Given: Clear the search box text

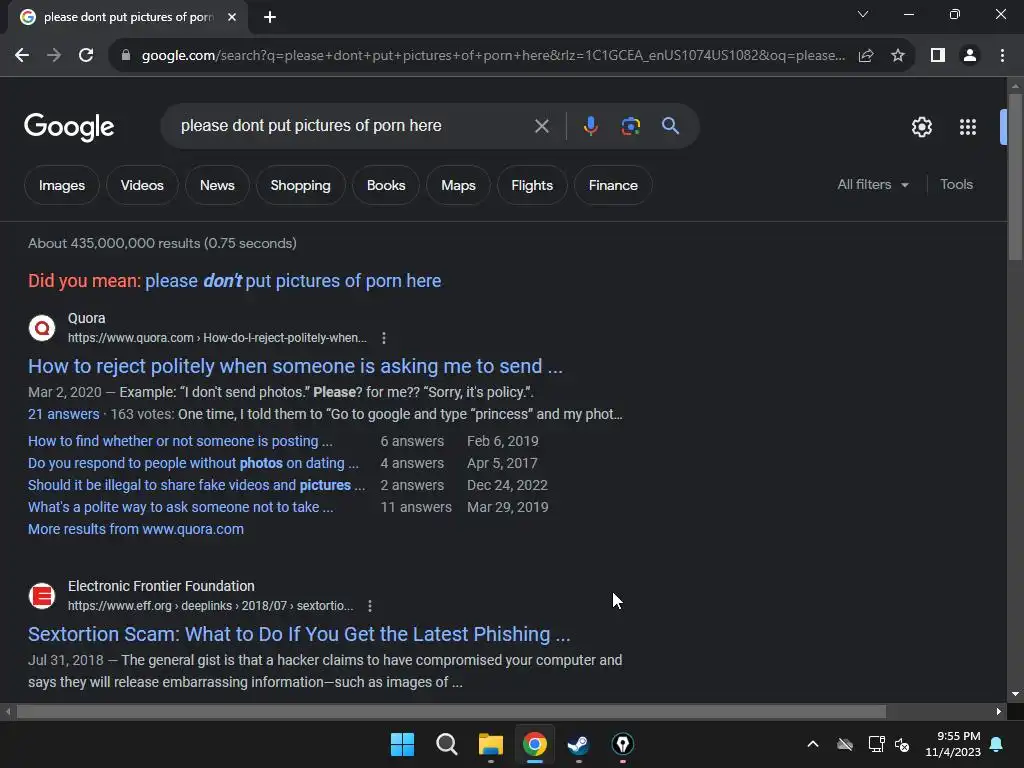Looking at the screenshot, I should pyautogui.click(x=541, y=126).
